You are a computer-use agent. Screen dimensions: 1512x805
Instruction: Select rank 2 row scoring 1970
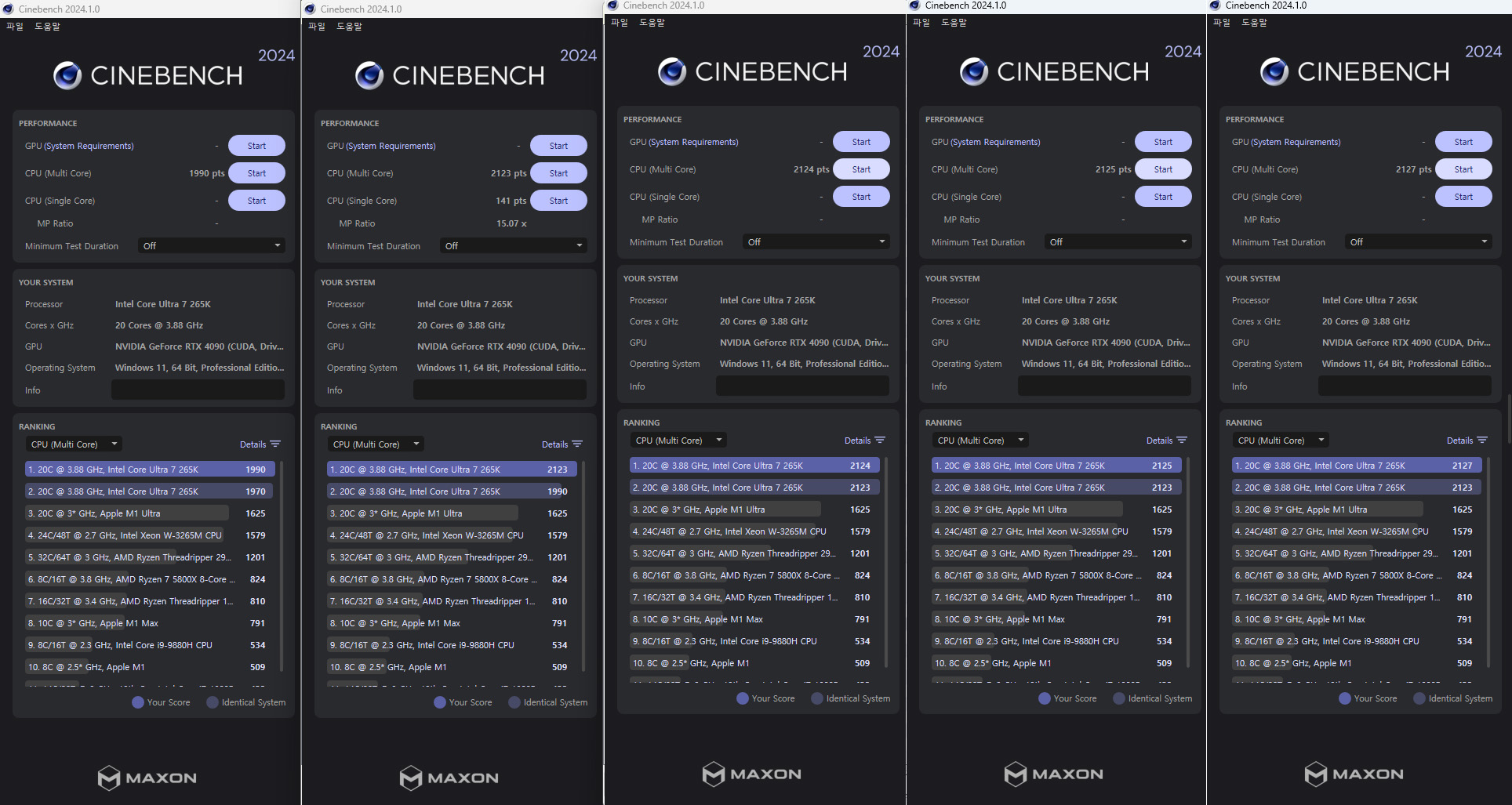pos(149,491)
